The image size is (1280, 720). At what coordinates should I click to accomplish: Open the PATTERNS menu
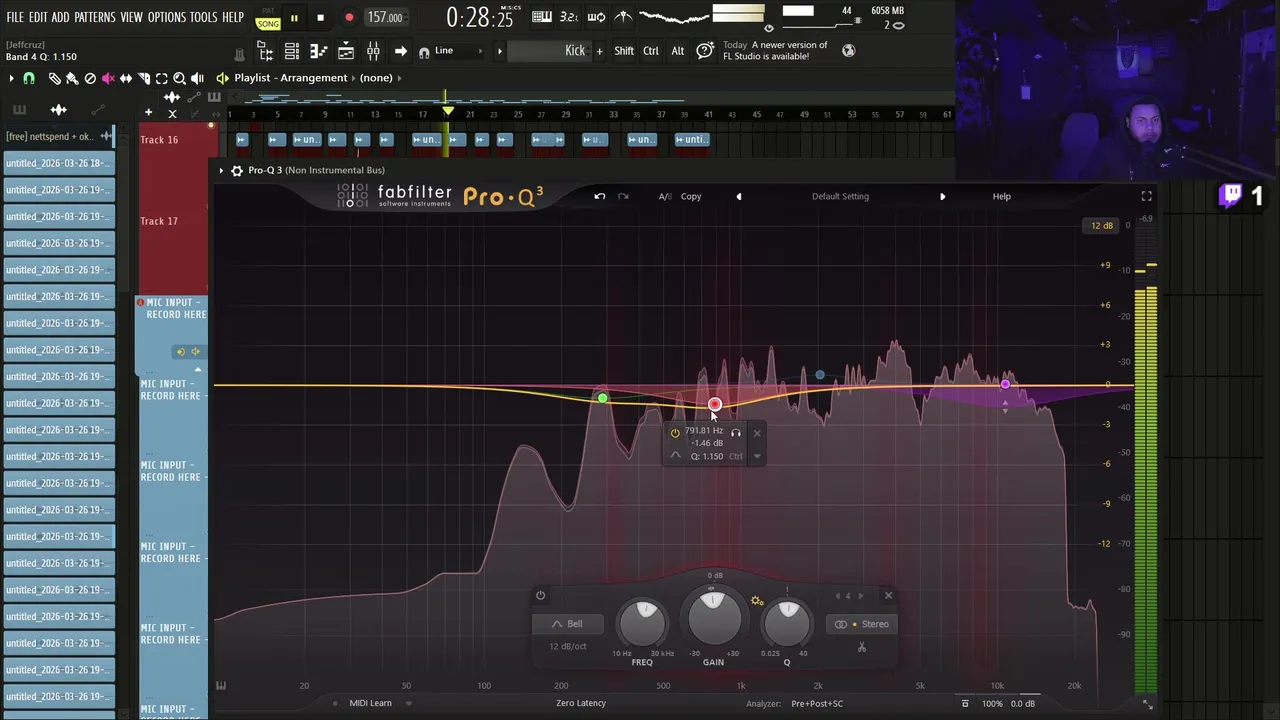pos(95,17)
